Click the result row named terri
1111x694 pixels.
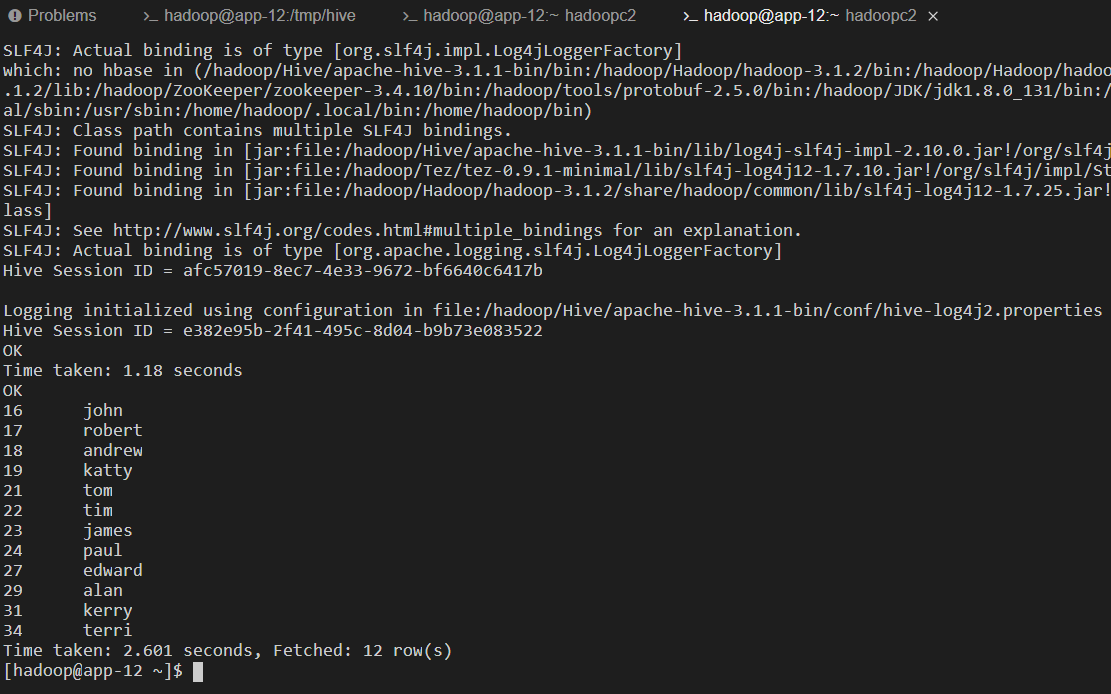point(68,630)
